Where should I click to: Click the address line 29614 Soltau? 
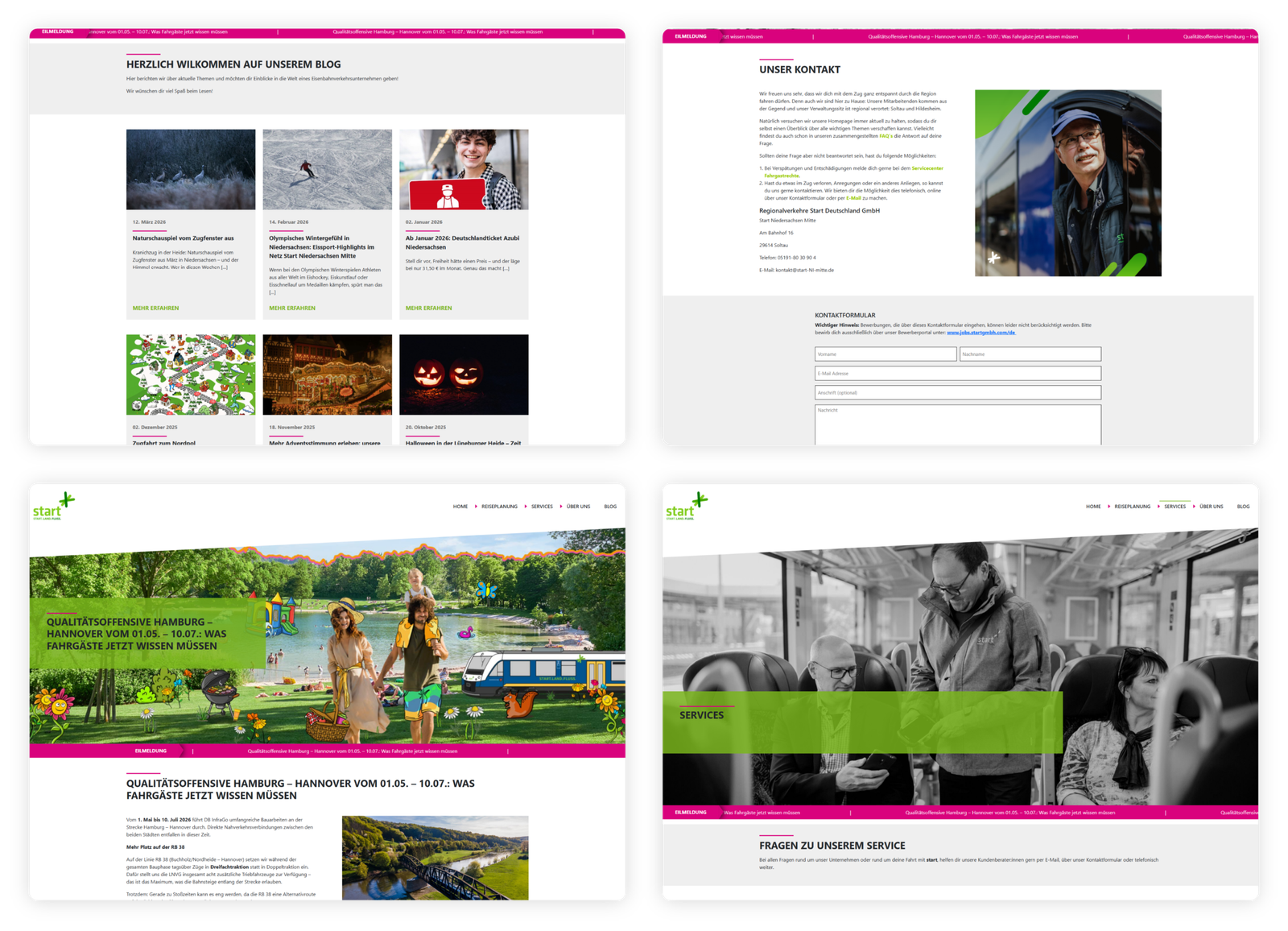pos(774,246)
